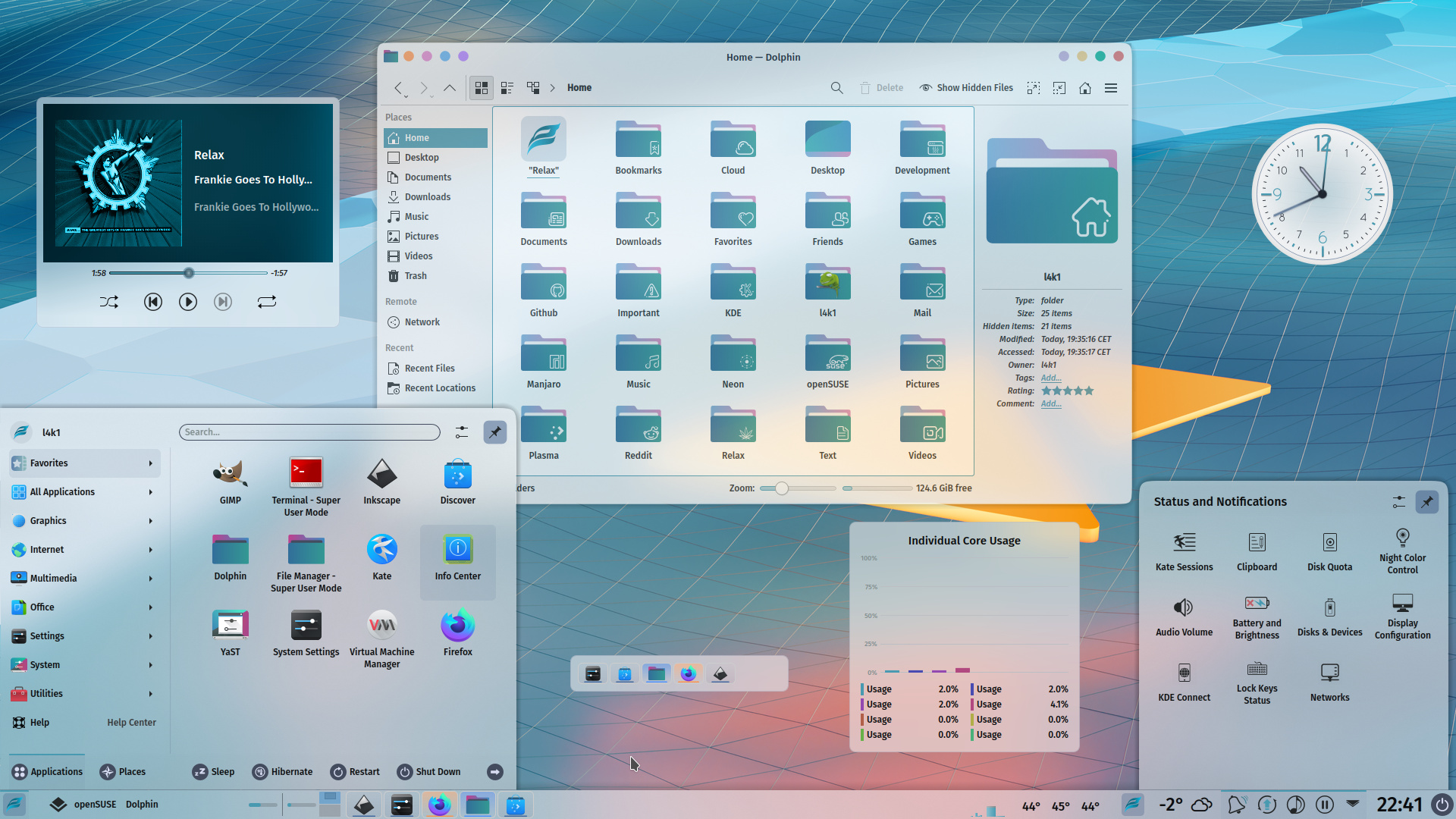Click Add link next to Tags
This screenshot has width=1456, height=819.
(1051, 378)
